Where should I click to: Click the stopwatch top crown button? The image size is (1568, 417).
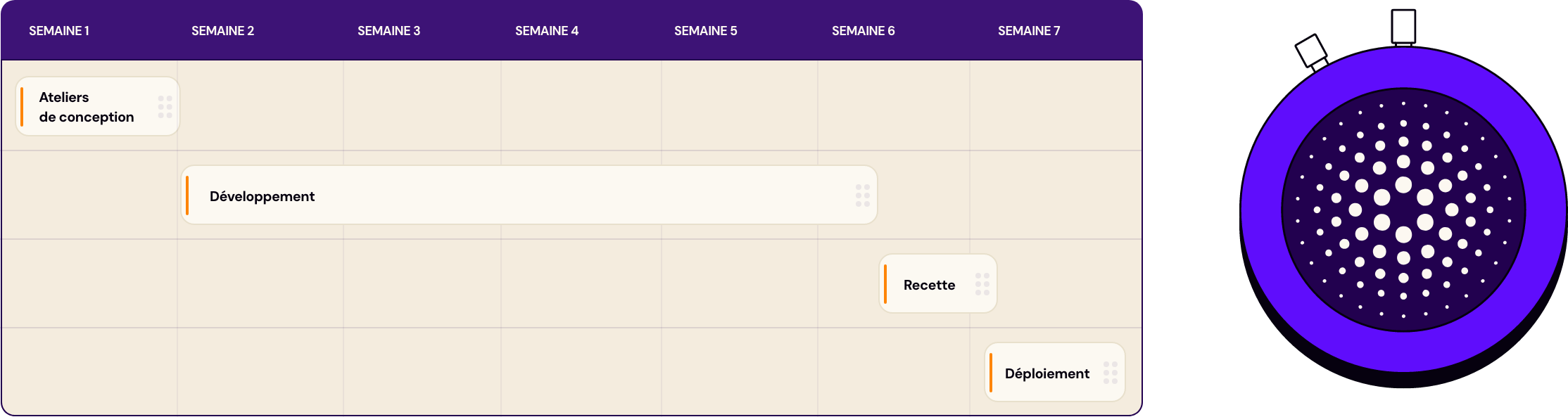(x=1403, y=27)
